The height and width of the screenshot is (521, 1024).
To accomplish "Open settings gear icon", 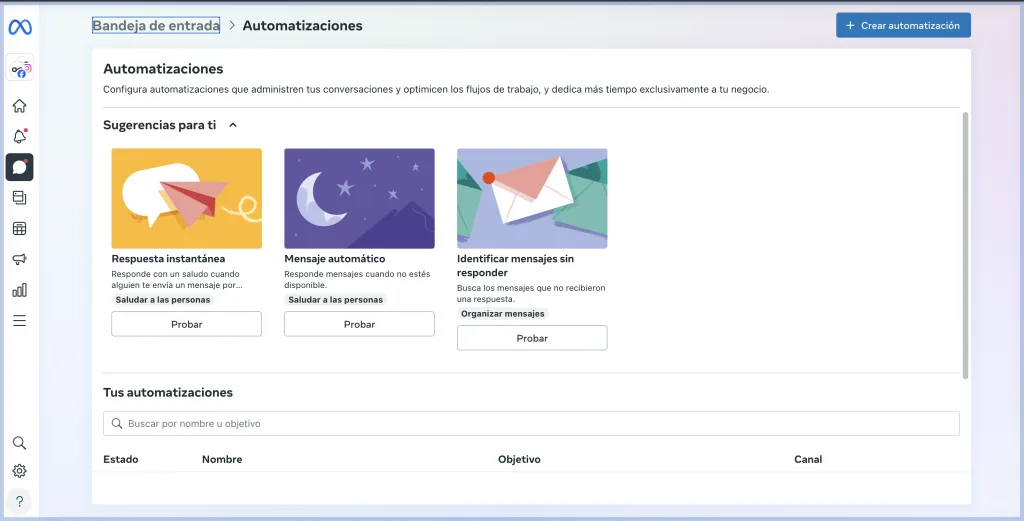I will point(20,471).
